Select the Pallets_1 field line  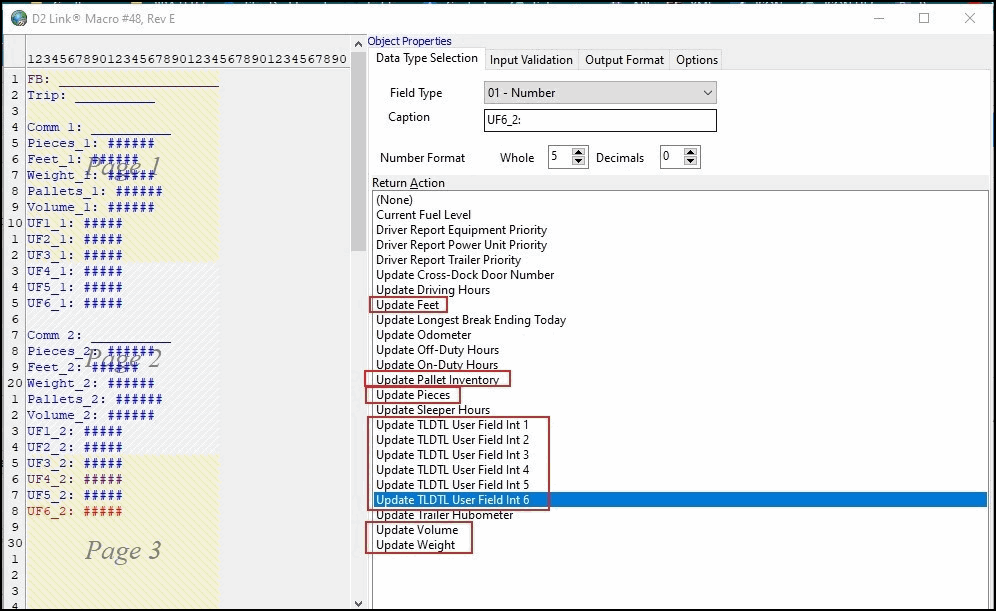(94, 191)
